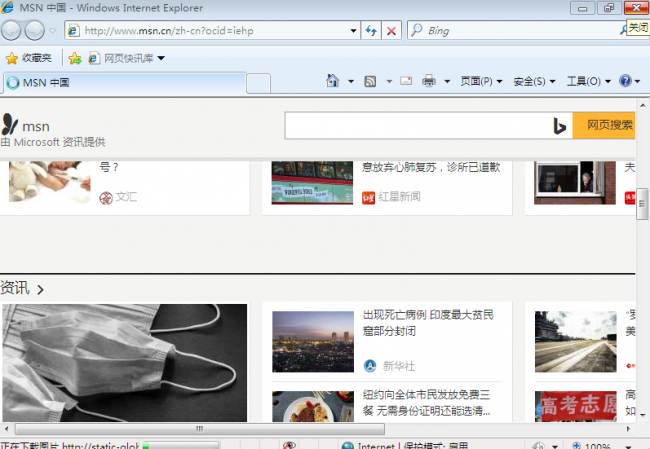
Task: Open the face masks featured image
Action: (x=124, y=363)
